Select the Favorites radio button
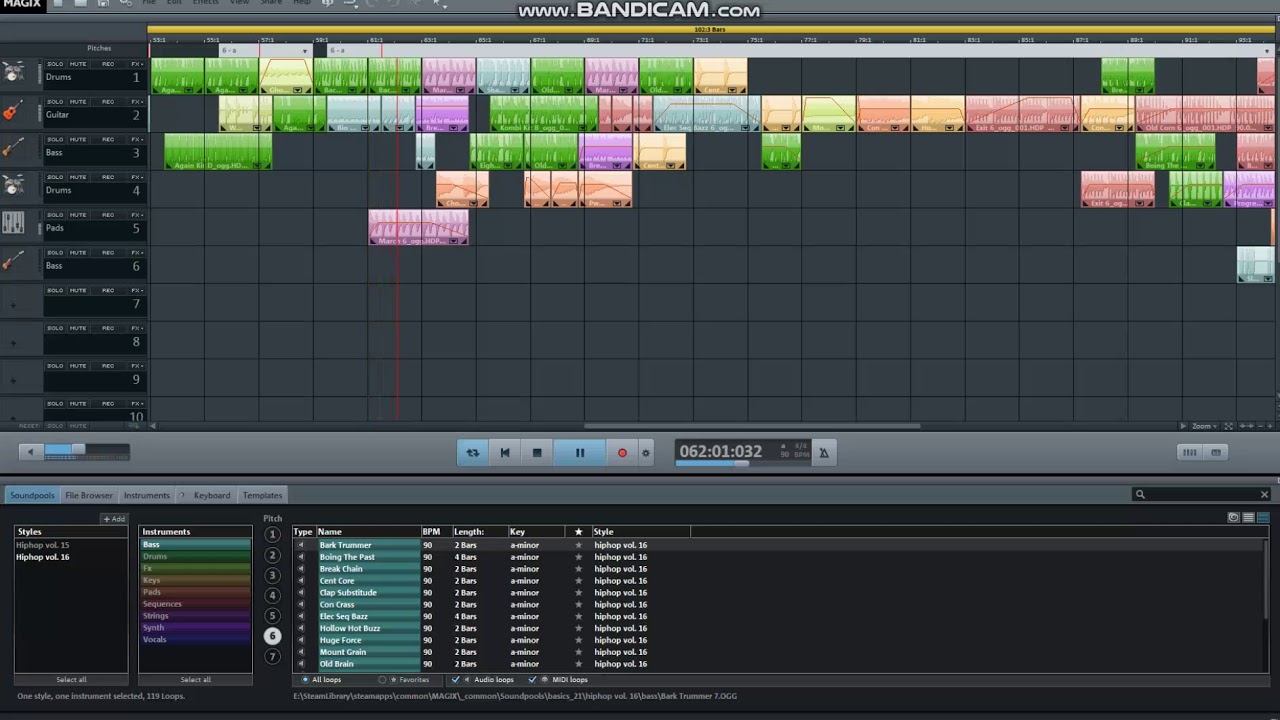Viewport: 1280px width, 720px height. pos(382,680)
